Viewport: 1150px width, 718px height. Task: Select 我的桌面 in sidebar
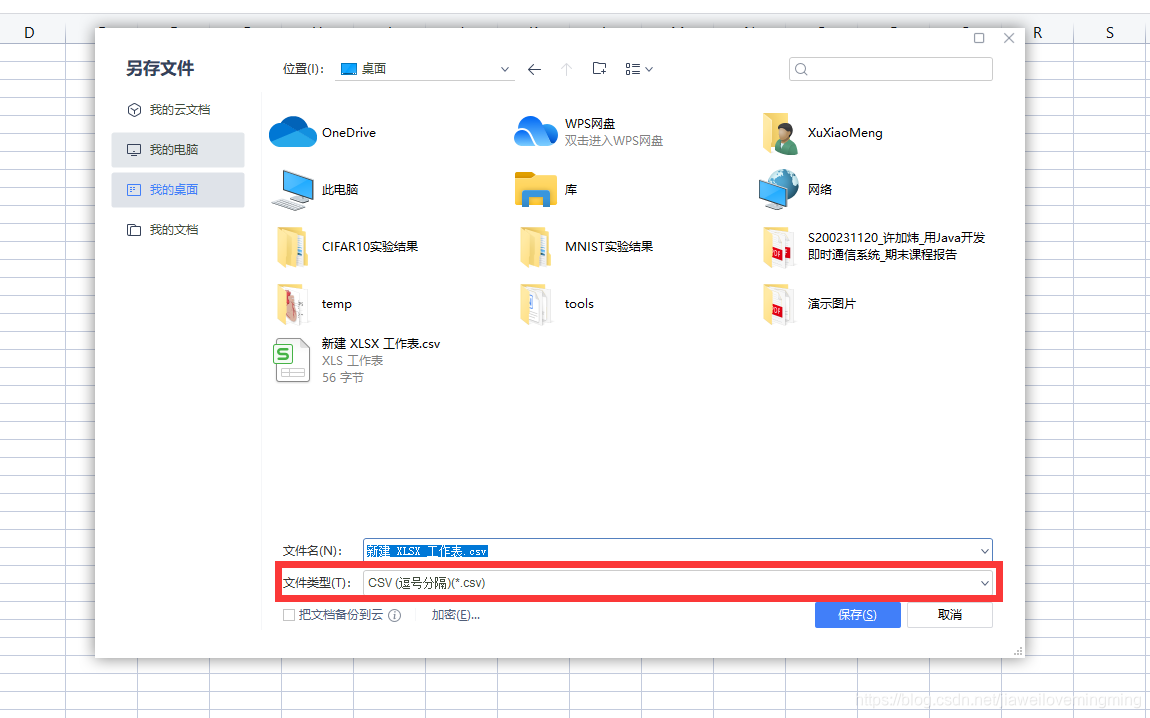[x=177, y=189]
